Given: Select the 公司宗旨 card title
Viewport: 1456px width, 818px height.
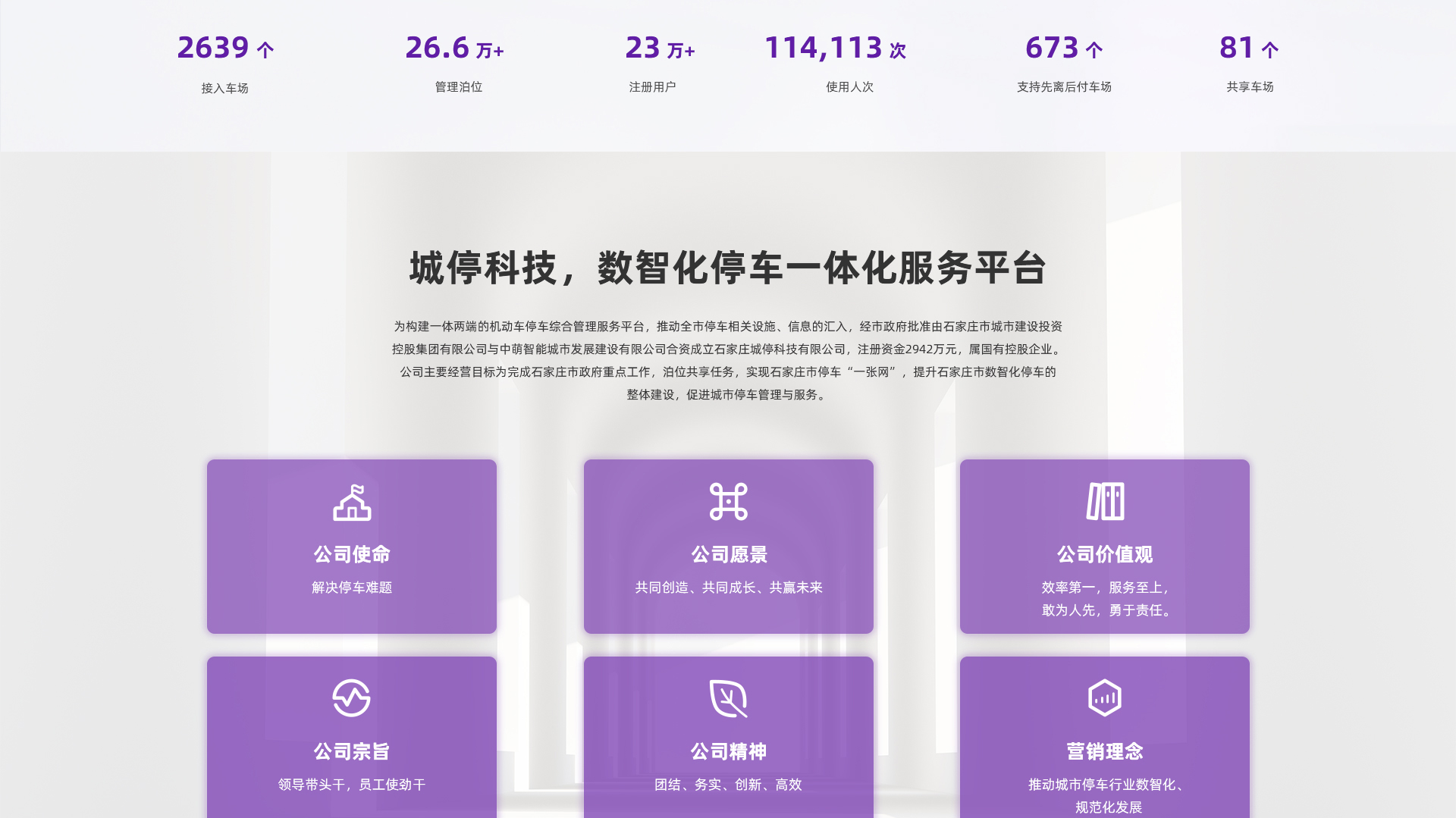Looking at the screenshot, I should (352, 752).
